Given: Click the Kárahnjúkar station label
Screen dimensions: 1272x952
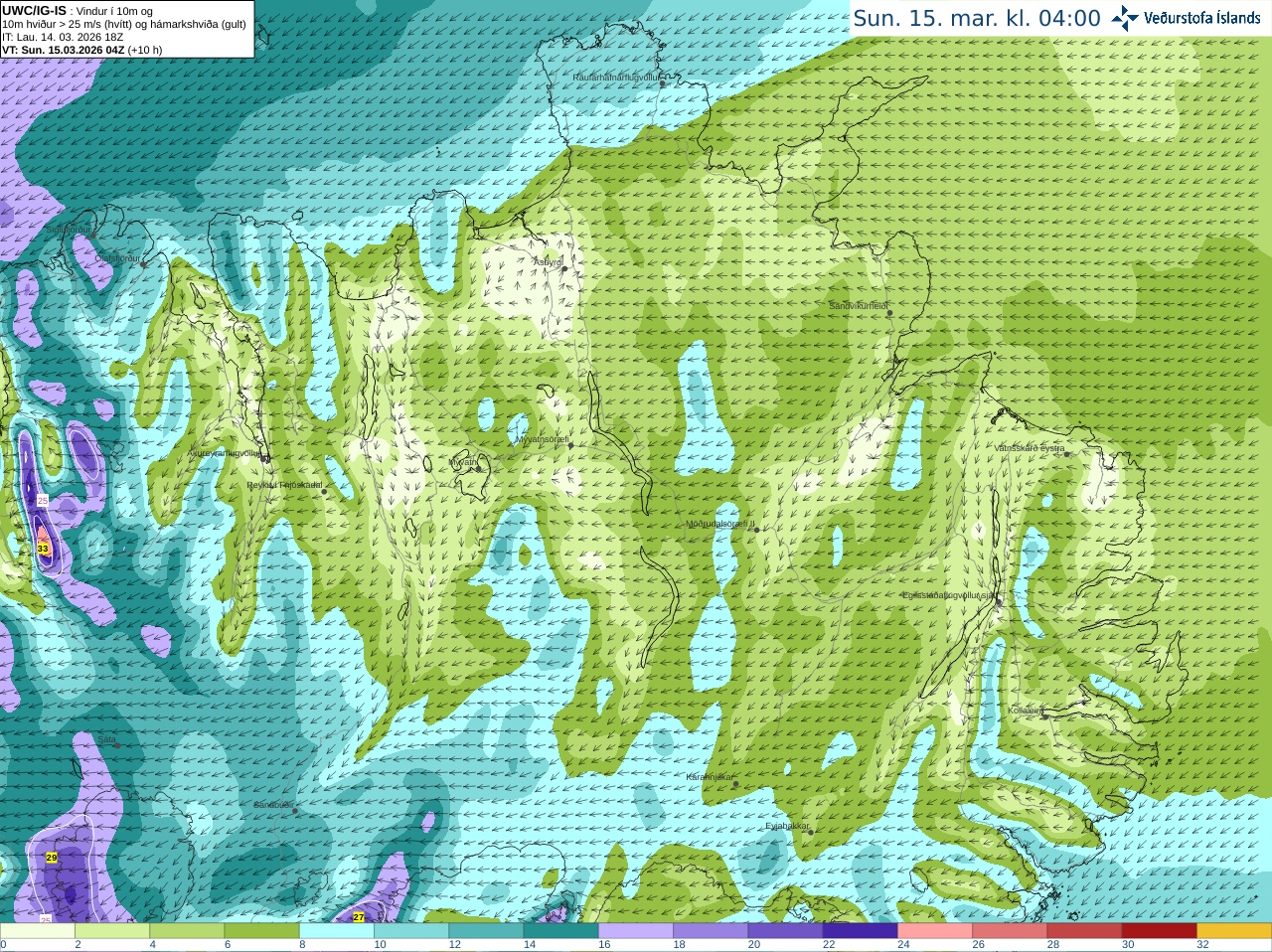Looking at the screenshot, I should (x=710, y=777).
